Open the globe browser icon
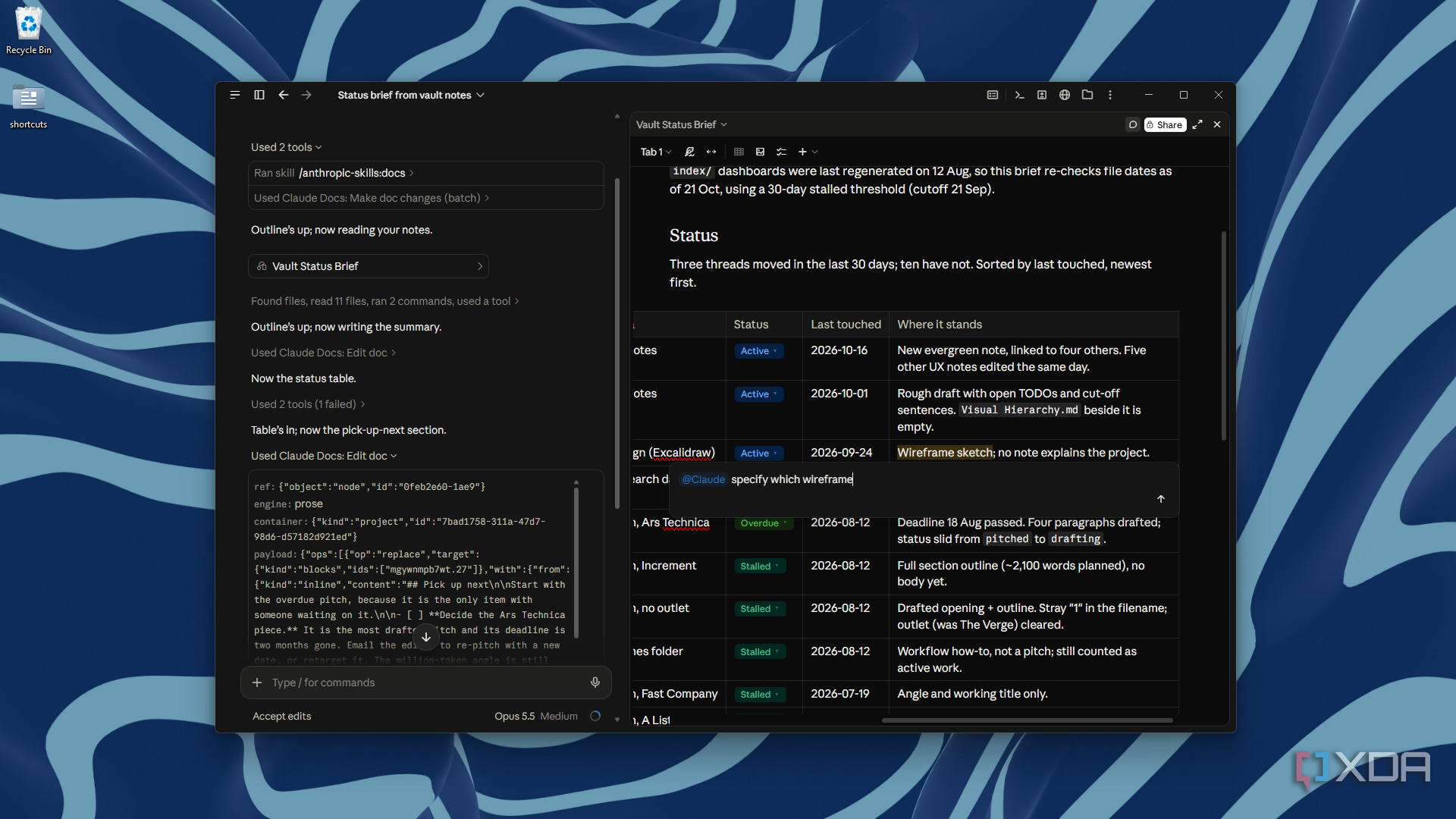 coord(1065,95)
